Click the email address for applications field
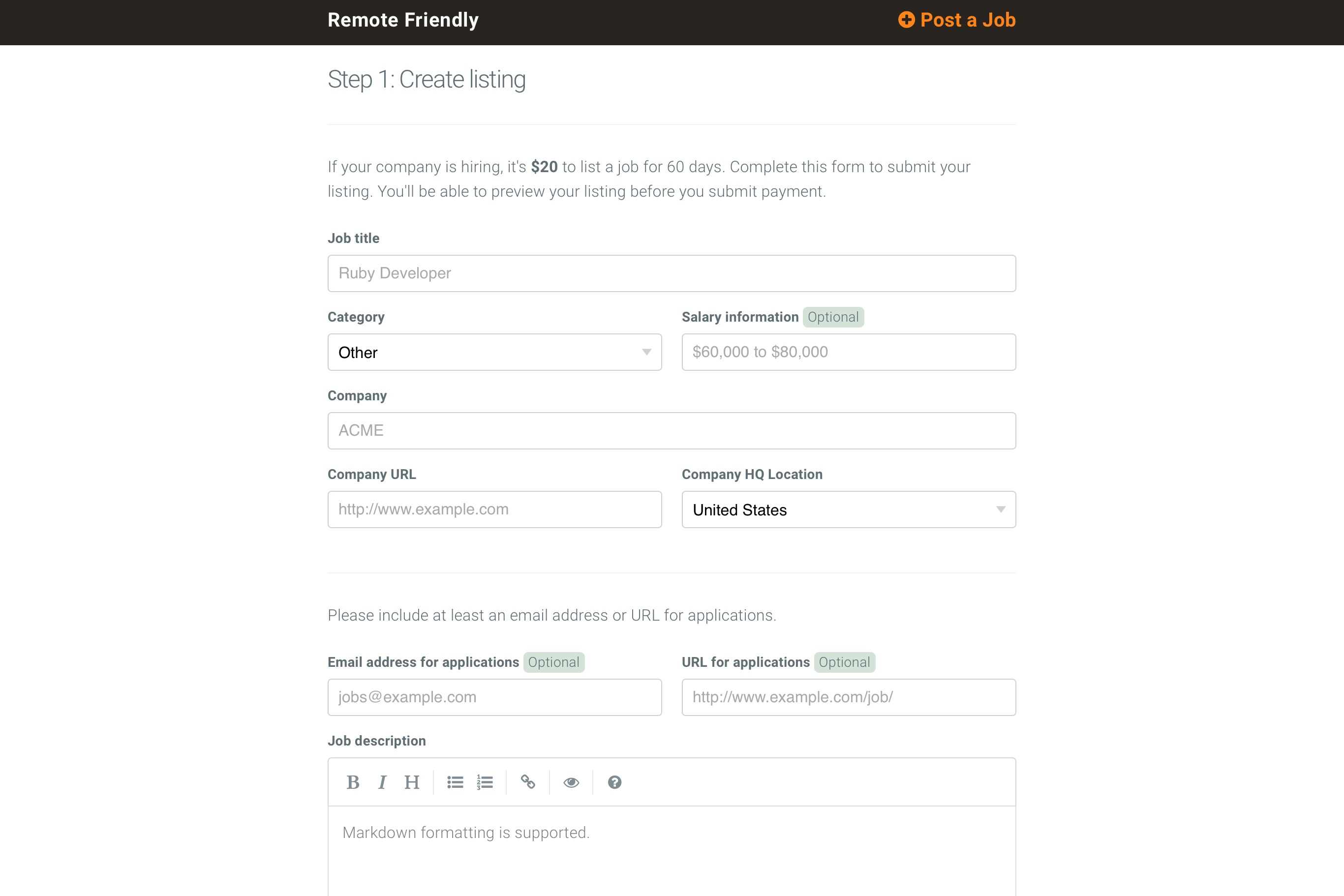This screenshot has height=896, width=1344. [x=494, y=697]
